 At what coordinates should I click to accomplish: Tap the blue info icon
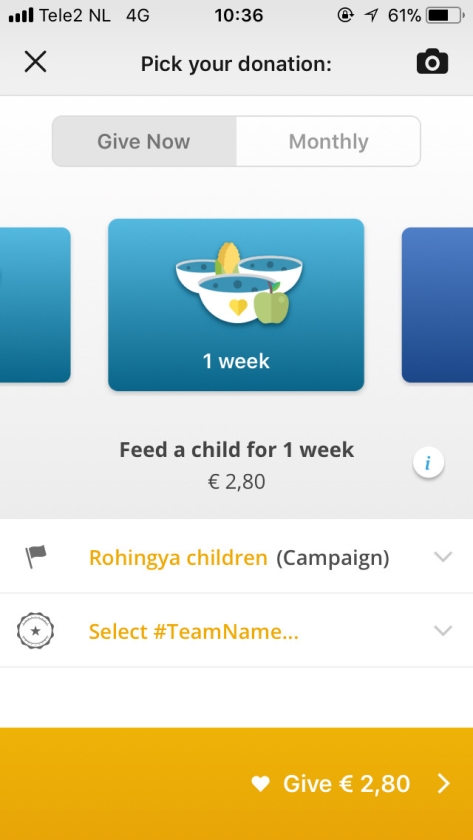click(429, 462)
